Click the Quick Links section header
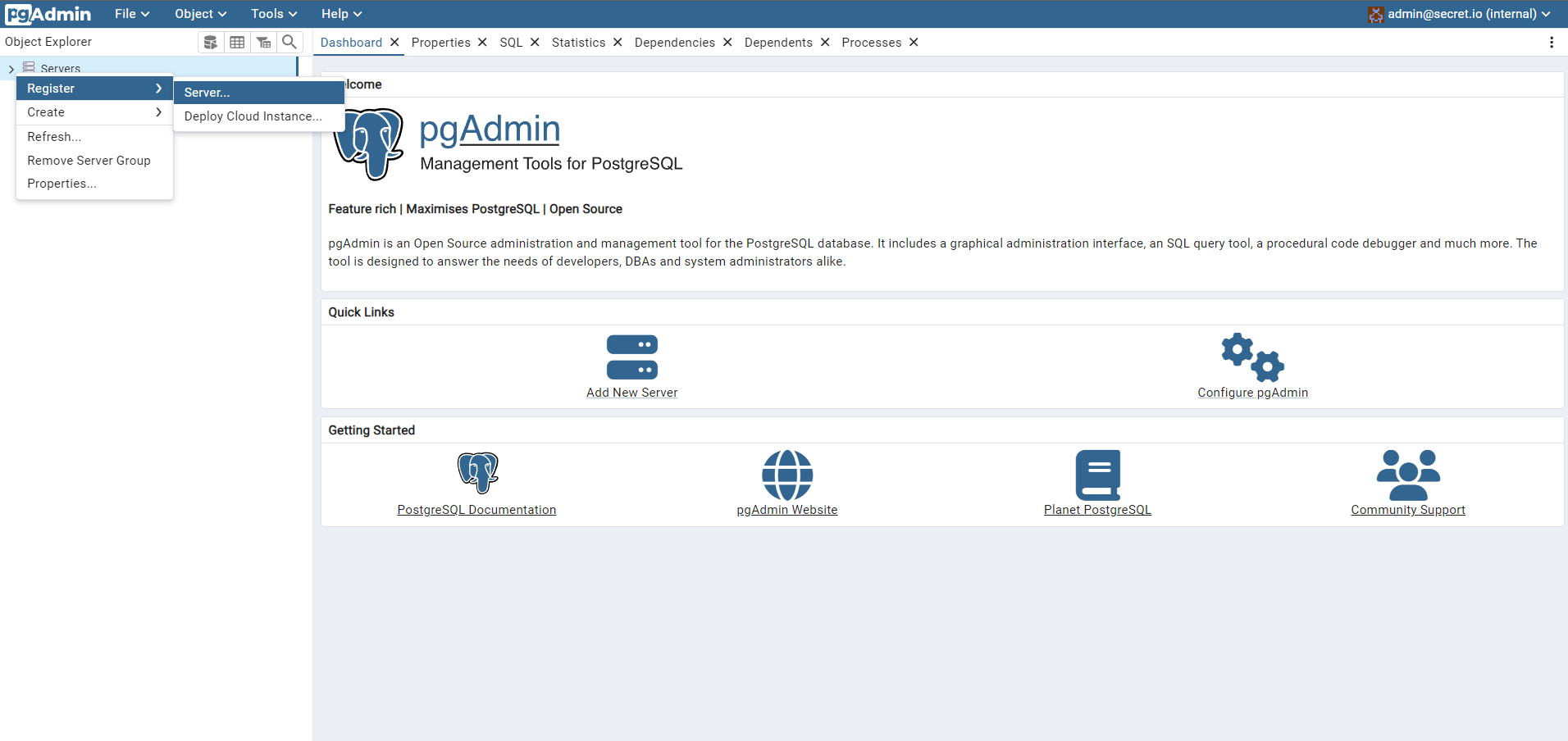1568x741 pixels. (x=361, y=312)
